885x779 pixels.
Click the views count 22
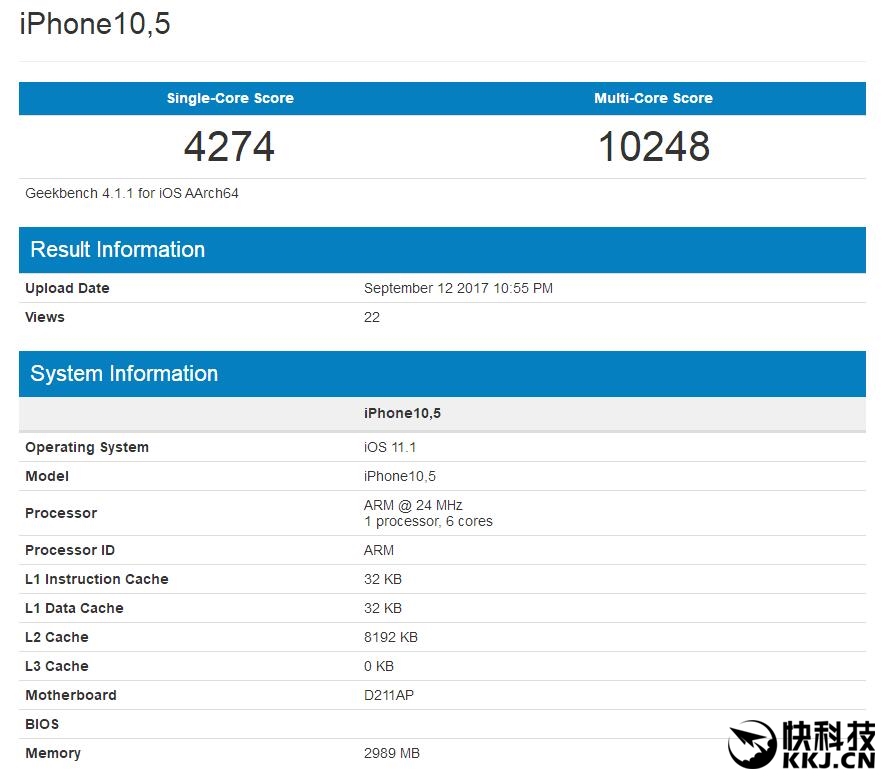click(371, 317)
